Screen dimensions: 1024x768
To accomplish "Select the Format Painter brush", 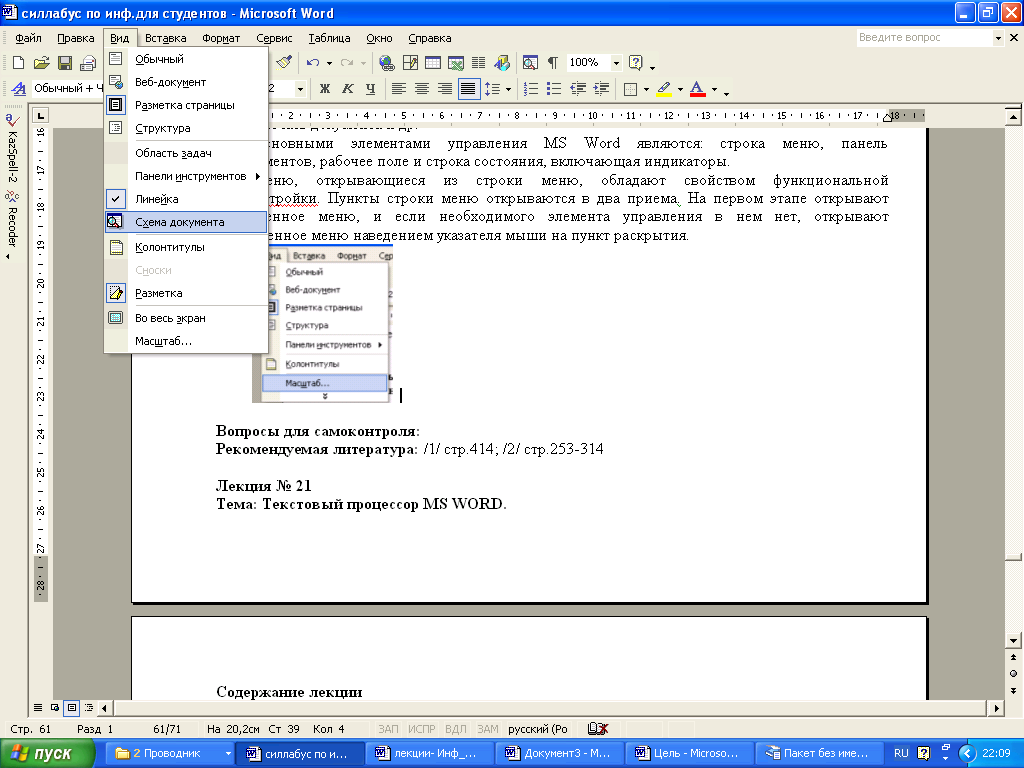I will click(x=284, y=62).
